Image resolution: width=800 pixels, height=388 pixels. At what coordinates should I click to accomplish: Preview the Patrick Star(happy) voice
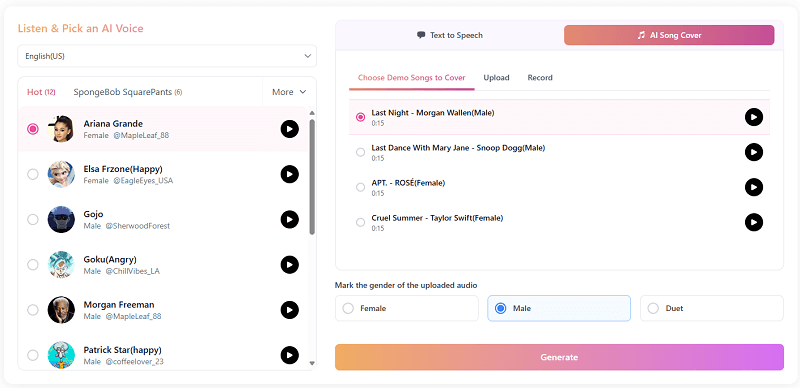[x=290, y=355]
